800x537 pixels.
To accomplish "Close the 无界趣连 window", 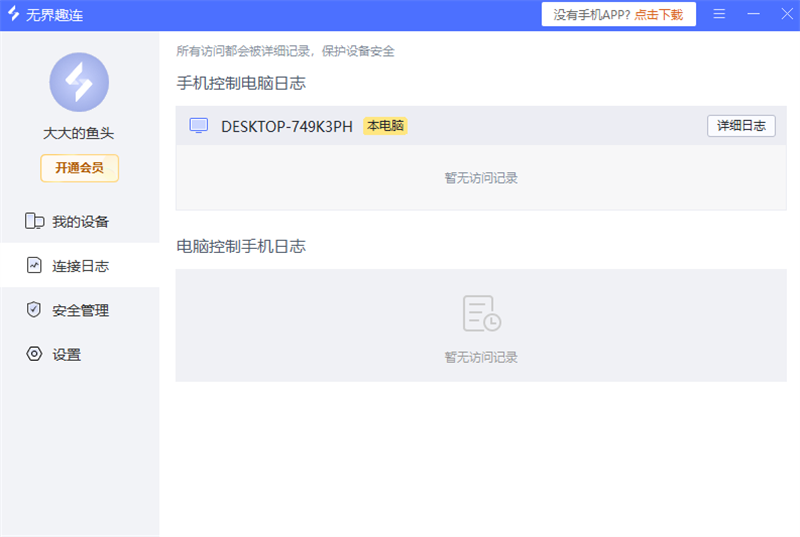I will tap(787, 14).
